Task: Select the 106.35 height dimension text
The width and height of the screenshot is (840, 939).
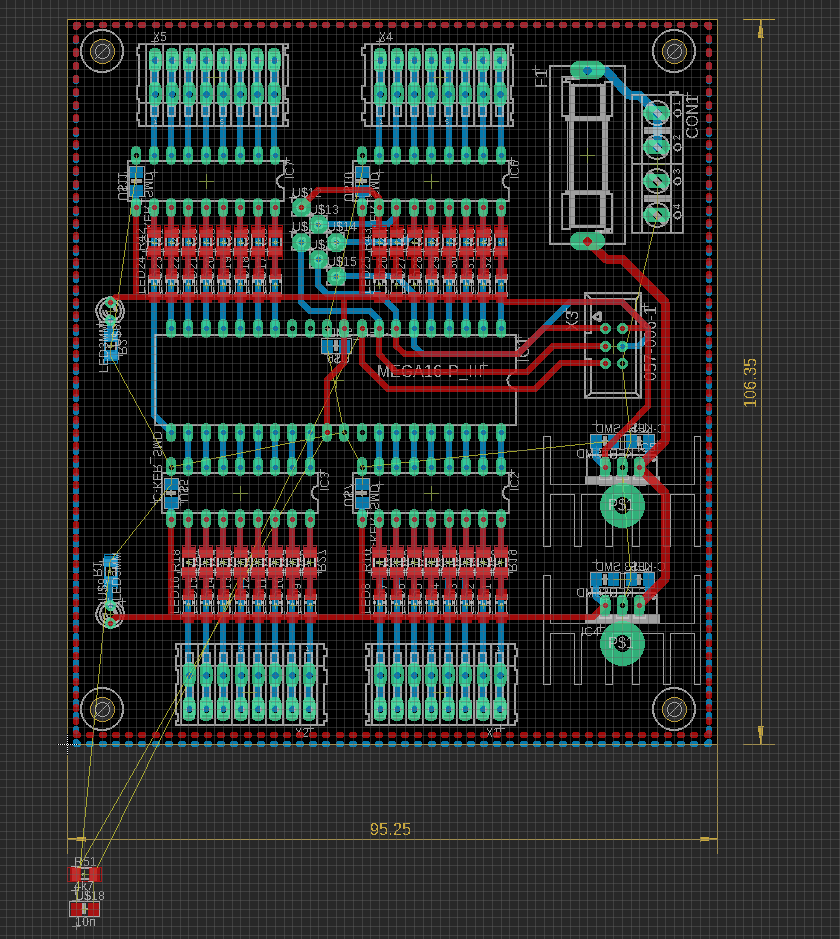Action: tap(750, 382)
